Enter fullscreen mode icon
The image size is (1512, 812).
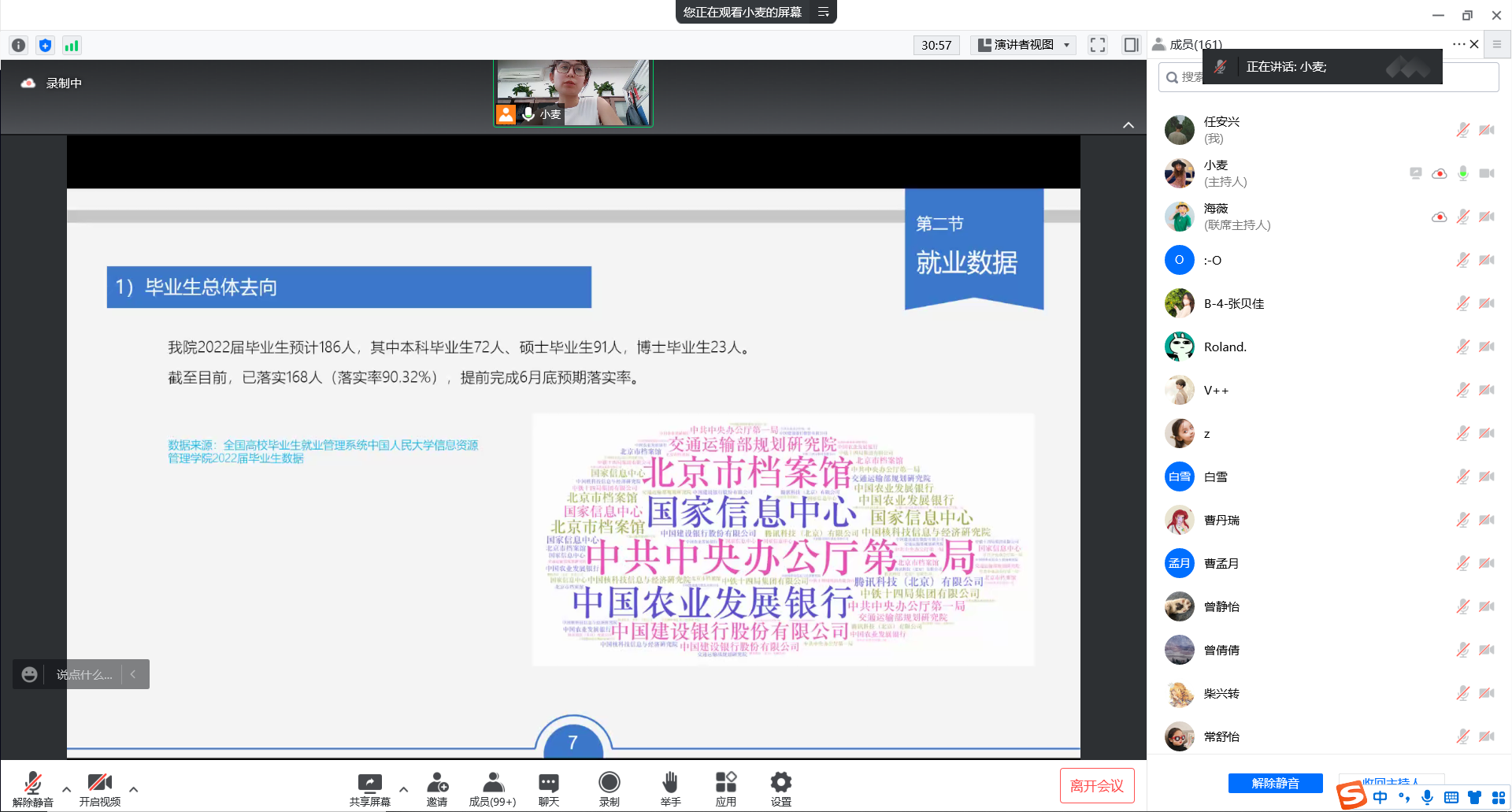point(1098,45)
